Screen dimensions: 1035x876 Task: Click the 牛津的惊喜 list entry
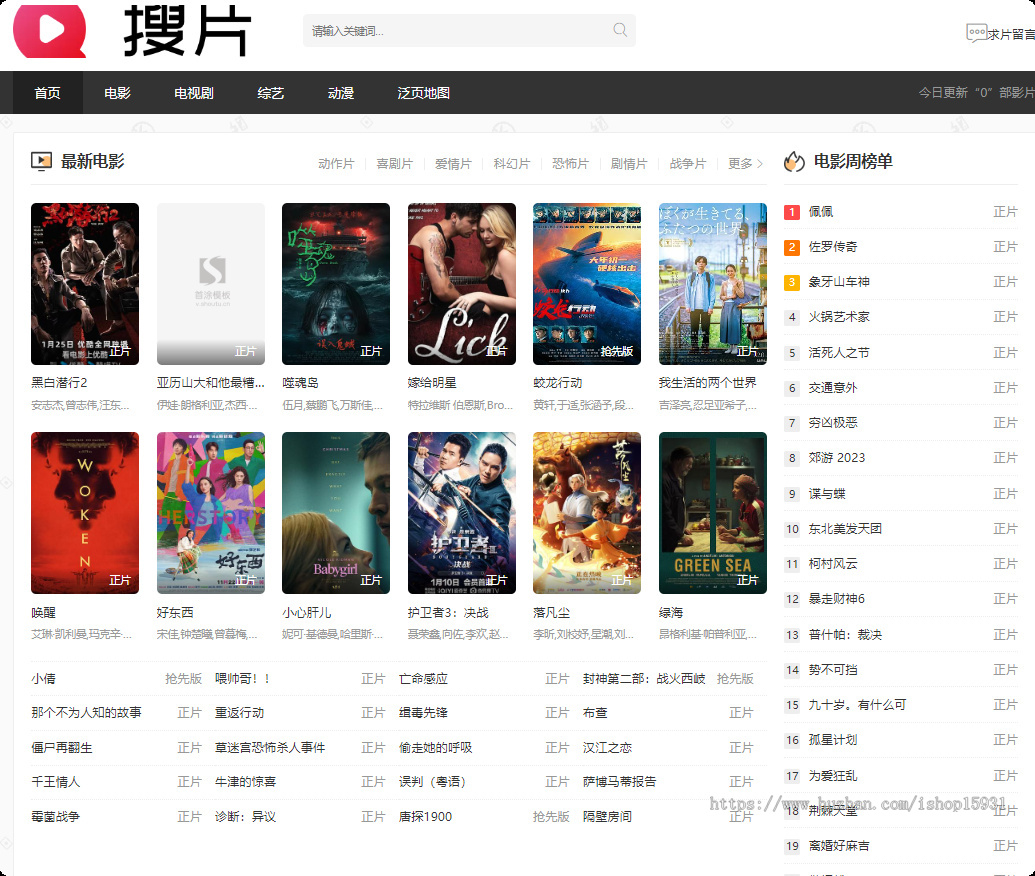[x=246, y=782]
